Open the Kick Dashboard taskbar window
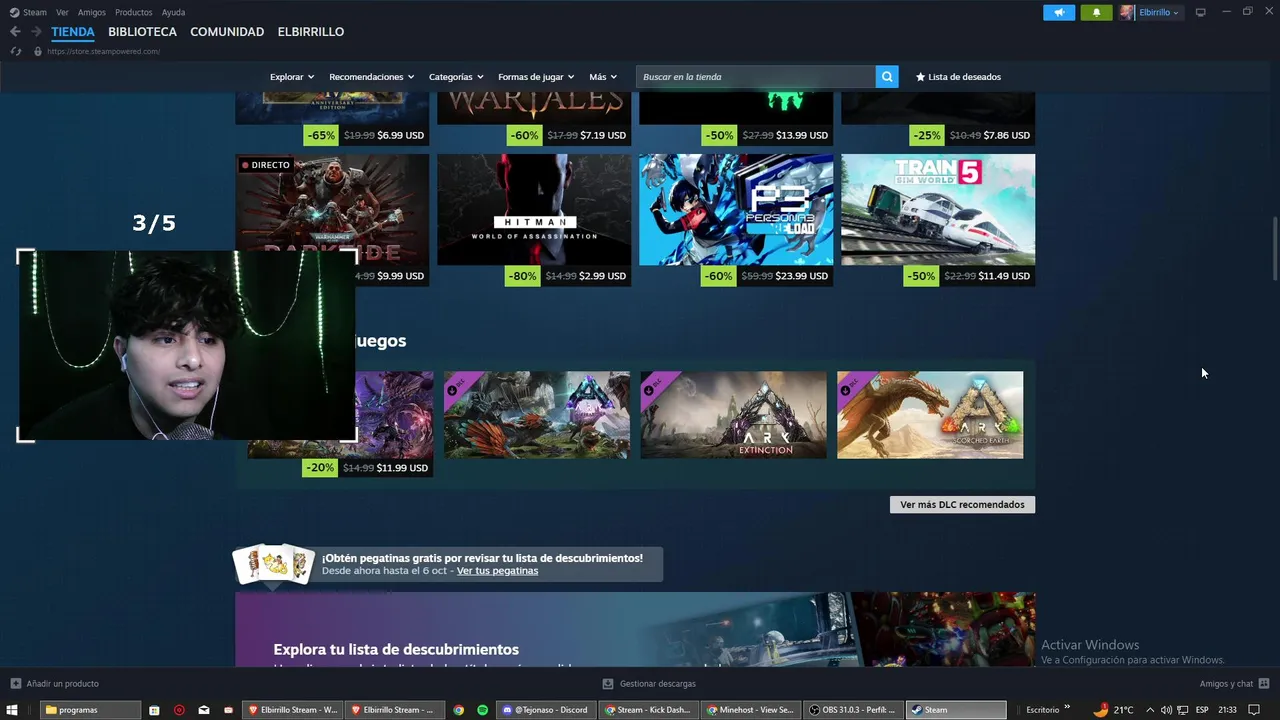Viewport: 1280px width, 720px height. click(648, 710)
